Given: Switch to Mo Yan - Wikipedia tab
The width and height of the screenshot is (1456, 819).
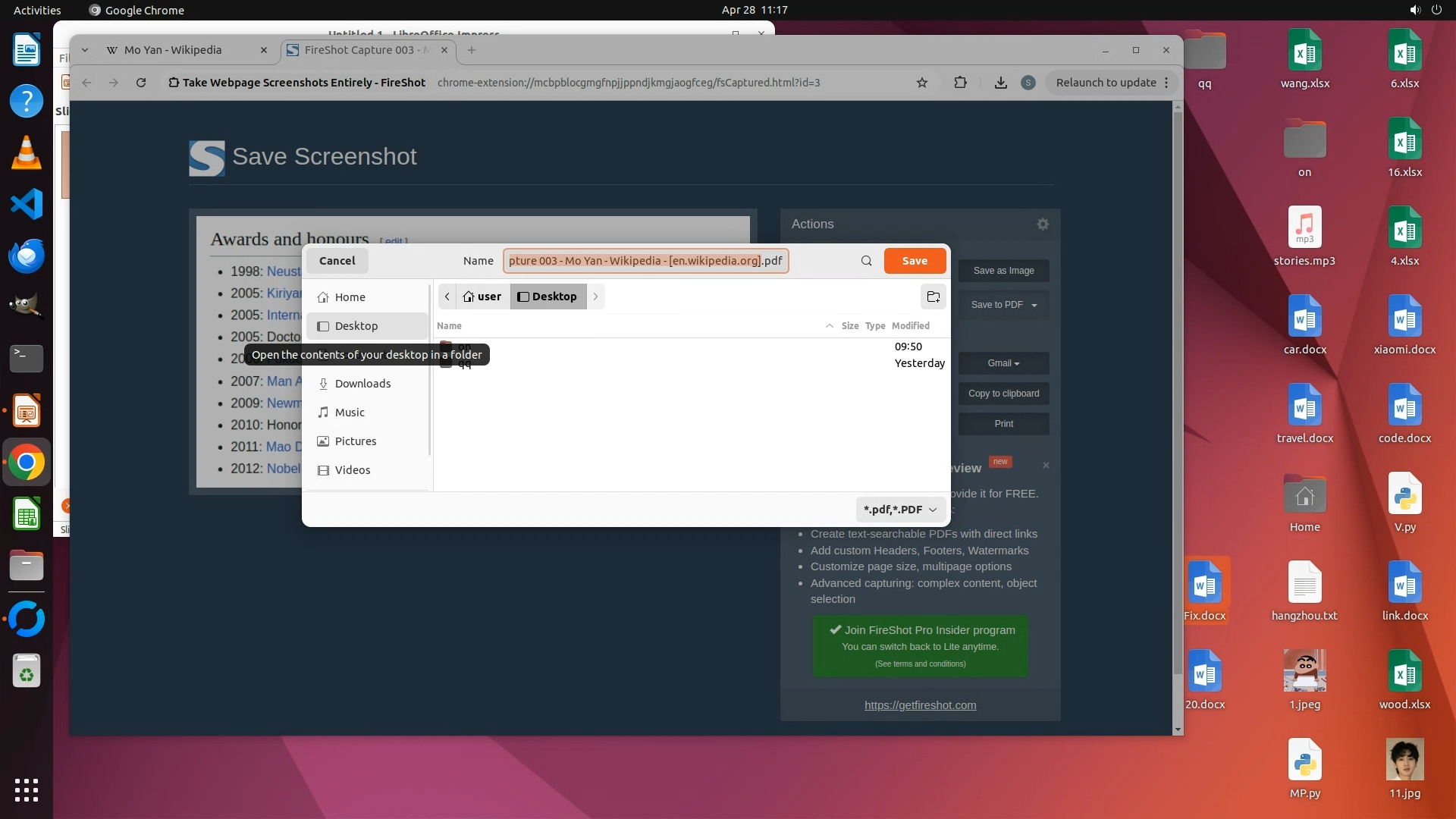Looking at the screenshot, I should (x=173, y=50).
